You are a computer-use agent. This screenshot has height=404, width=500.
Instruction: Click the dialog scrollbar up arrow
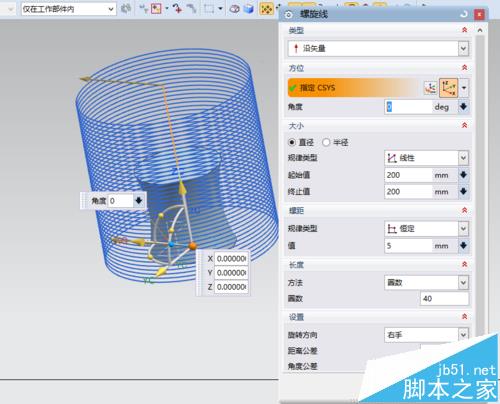pos(480,30)
